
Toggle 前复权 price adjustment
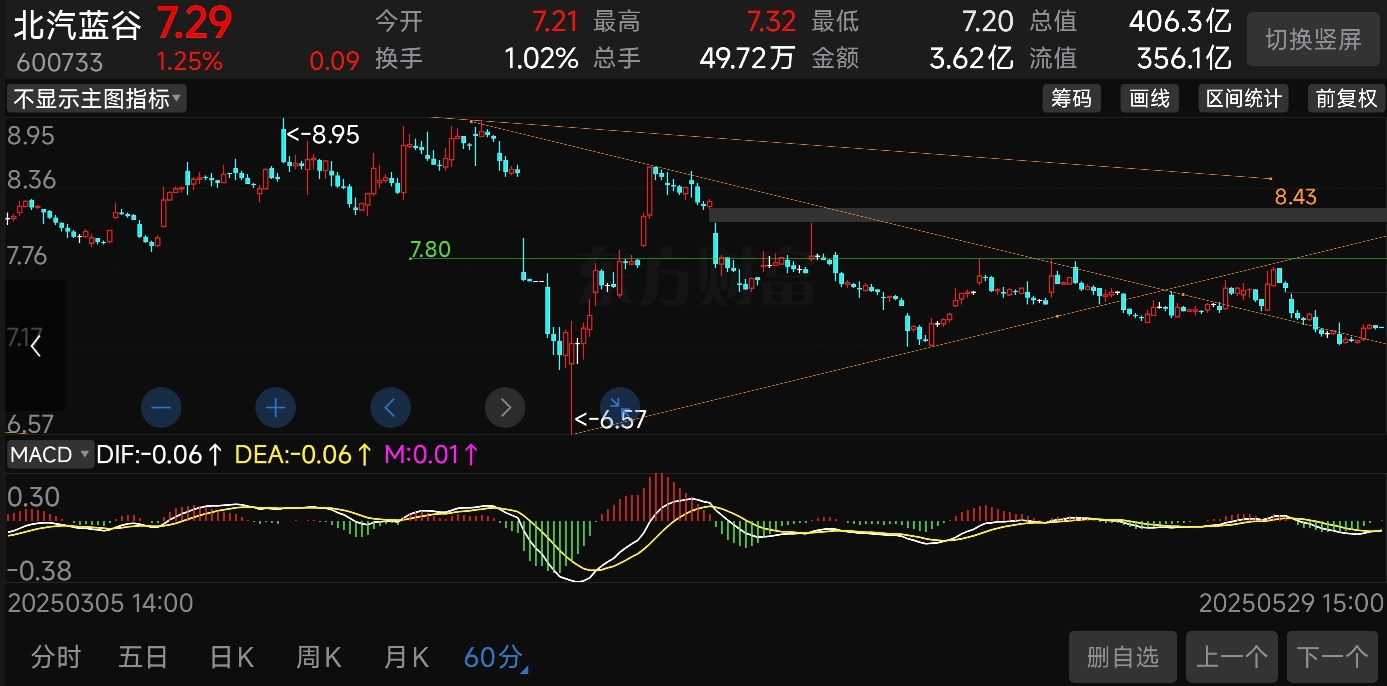pos(1346,98)
